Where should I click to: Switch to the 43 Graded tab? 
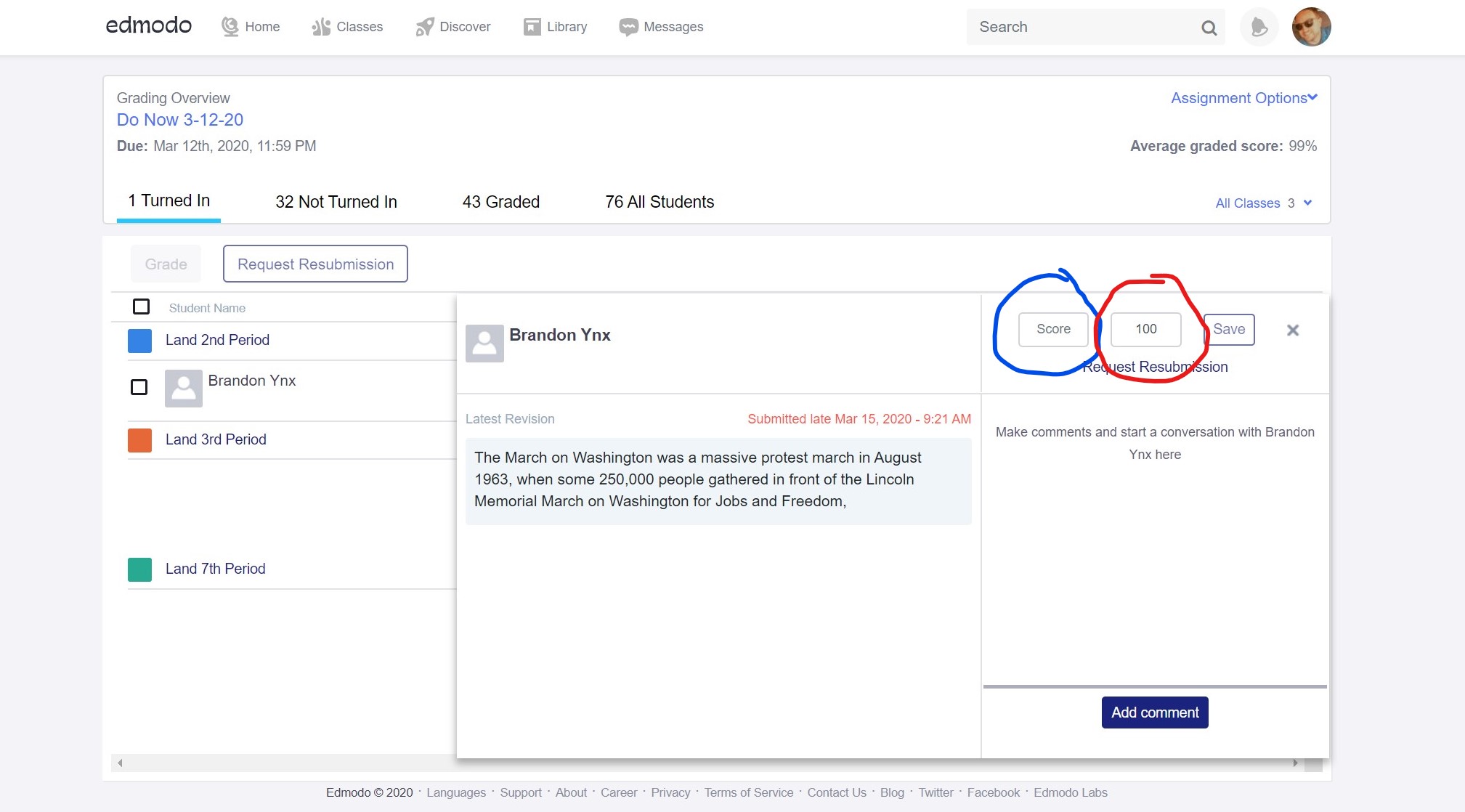coord(500,202)
